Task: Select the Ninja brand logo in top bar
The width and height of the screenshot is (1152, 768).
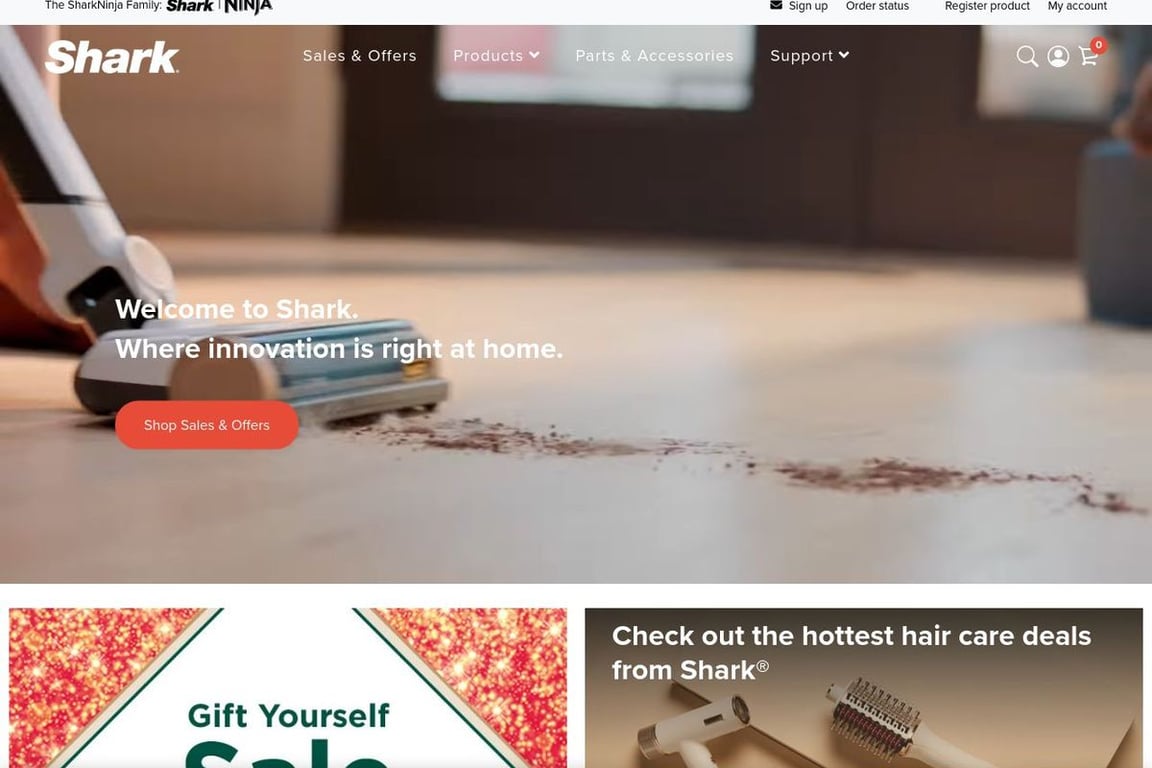Action: pos(248,7)
